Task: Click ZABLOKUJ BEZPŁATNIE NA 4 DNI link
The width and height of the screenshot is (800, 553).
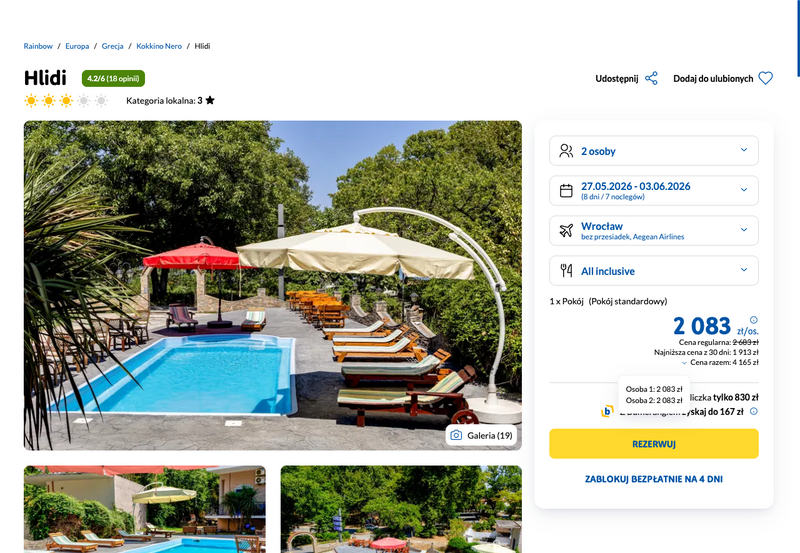Action: (x=654, y=479)
